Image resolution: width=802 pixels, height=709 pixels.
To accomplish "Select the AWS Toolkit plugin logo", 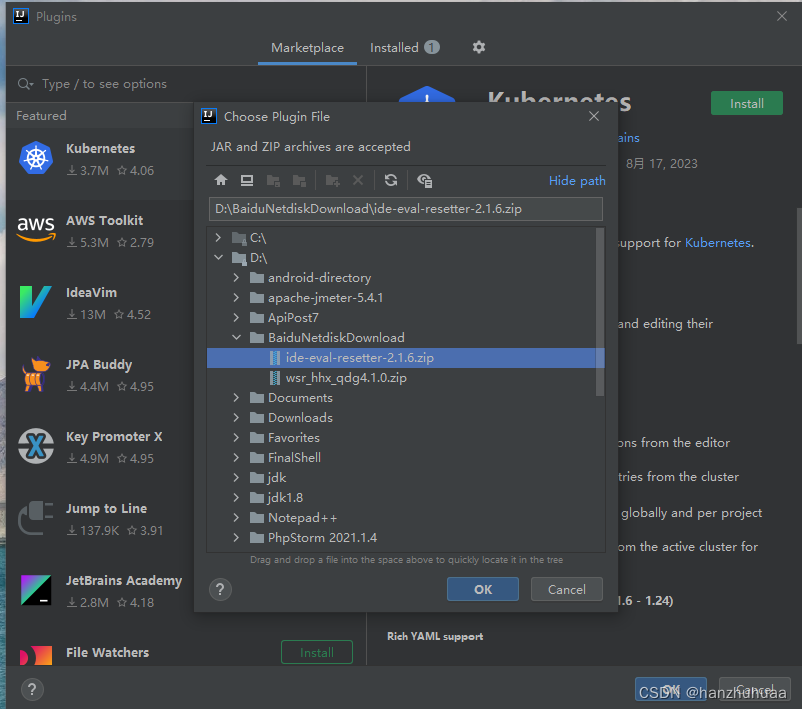I will click(36, 229).
